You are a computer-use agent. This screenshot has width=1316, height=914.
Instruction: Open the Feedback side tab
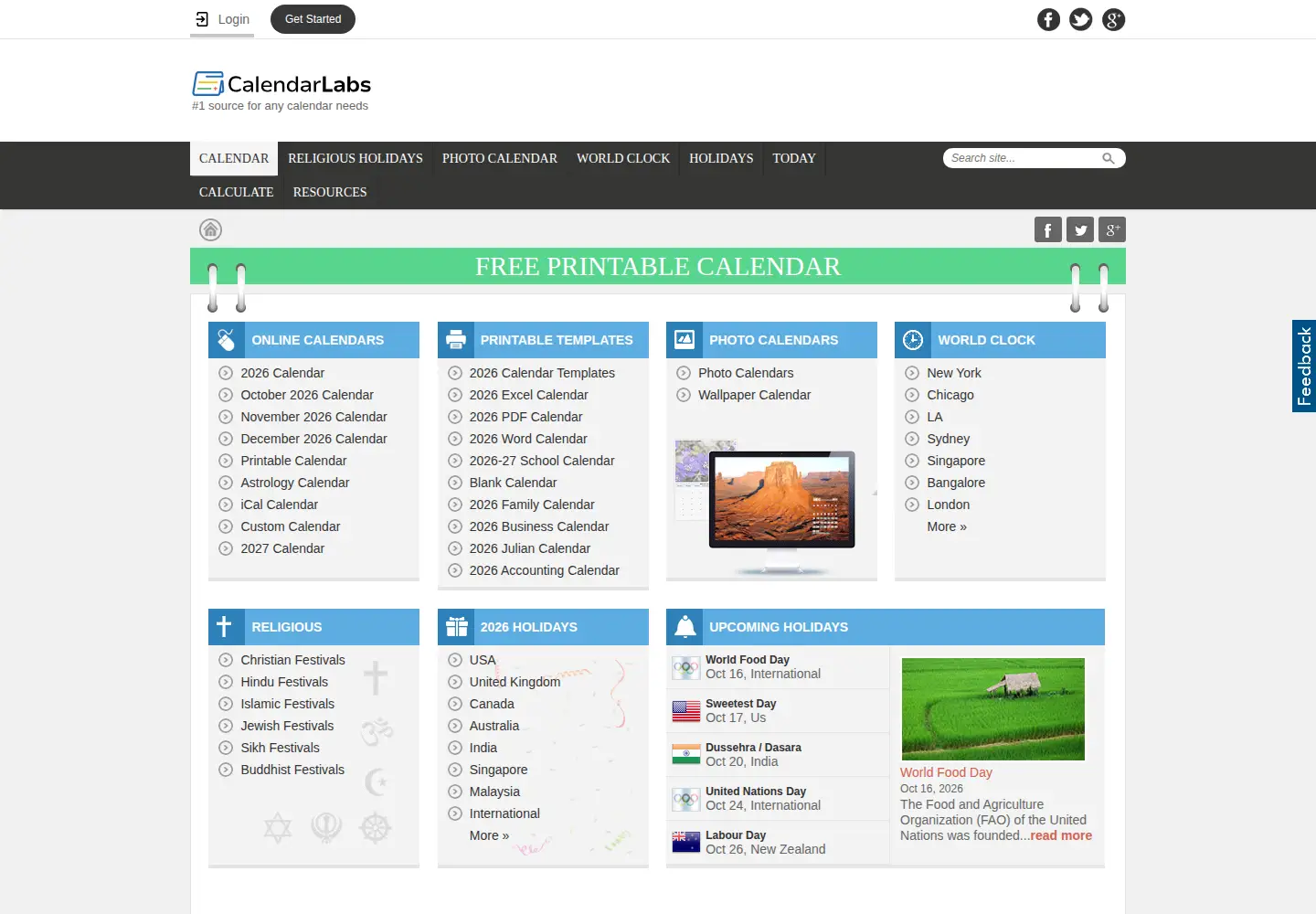(1304, 367)
